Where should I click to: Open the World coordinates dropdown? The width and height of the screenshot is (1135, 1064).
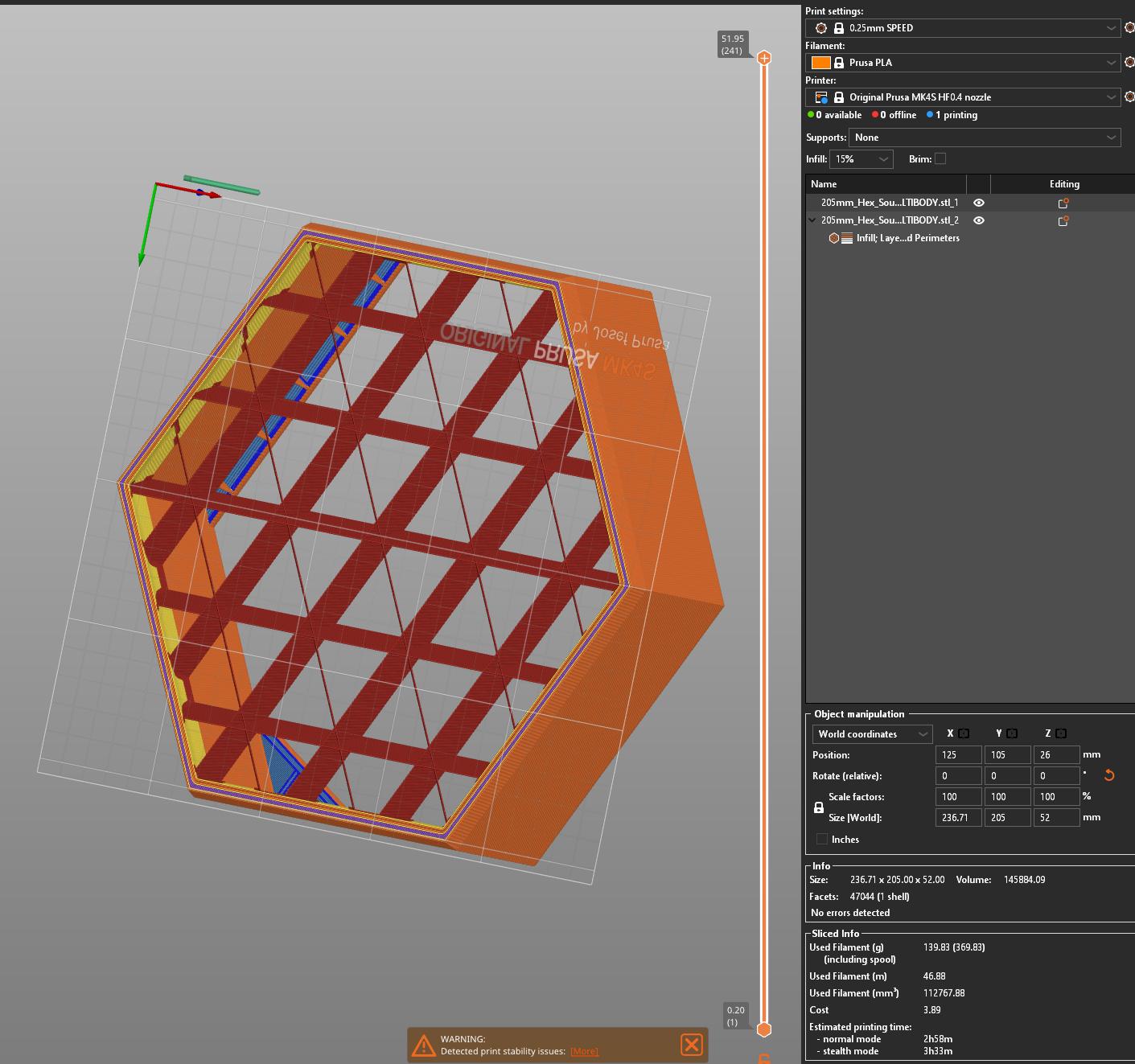pos(872,733)
